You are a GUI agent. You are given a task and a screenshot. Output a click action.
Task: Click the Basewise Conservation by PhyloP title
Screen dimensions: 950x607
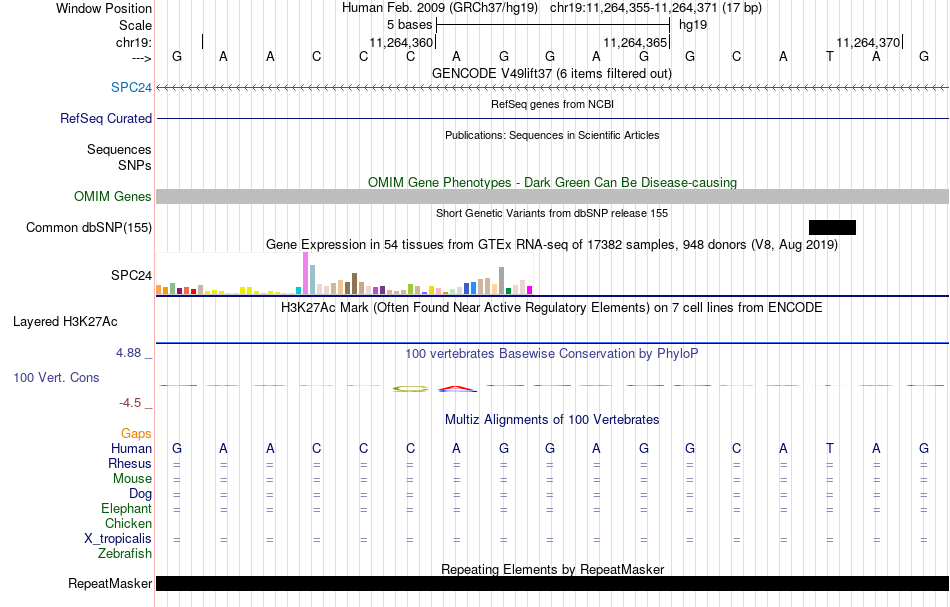551,353
